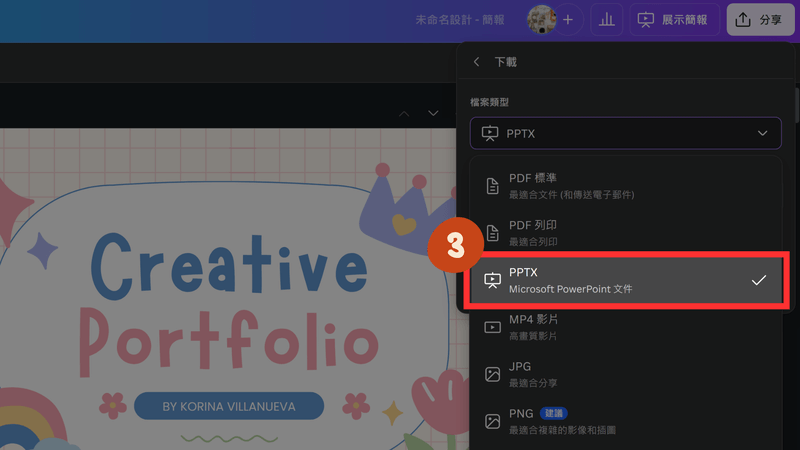This screenshot has width=800, height=450.
Task: Click the PNG image icon
Action: 492,421
